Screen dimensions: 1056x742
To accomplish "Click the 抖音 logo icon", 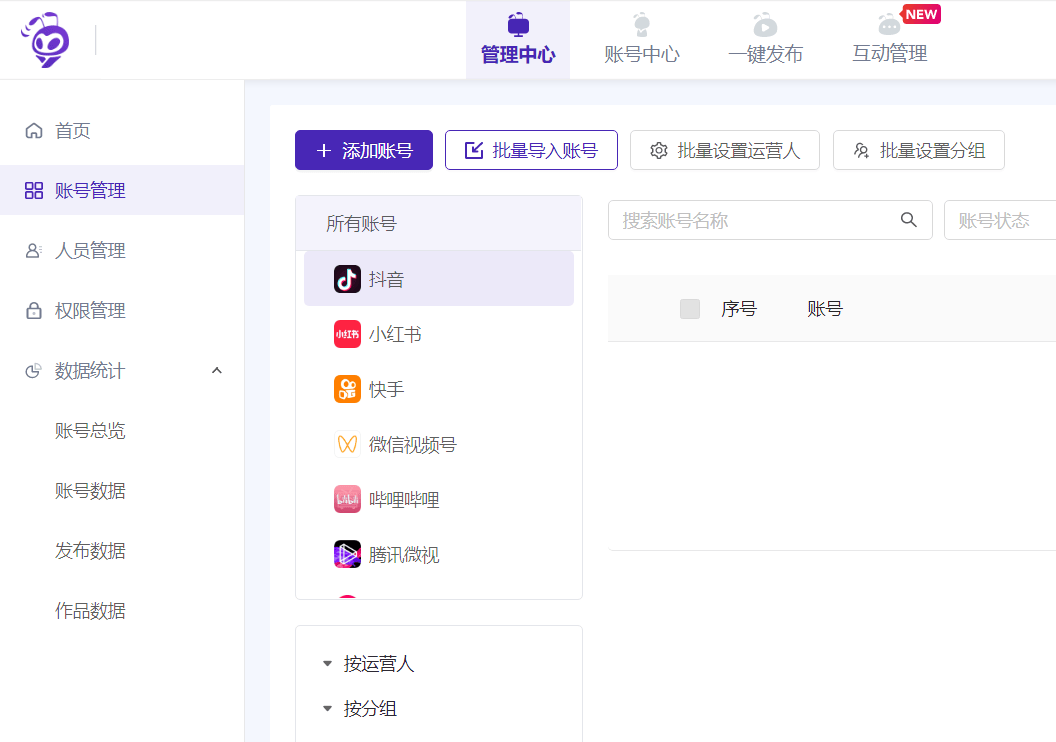I will 348,279.
